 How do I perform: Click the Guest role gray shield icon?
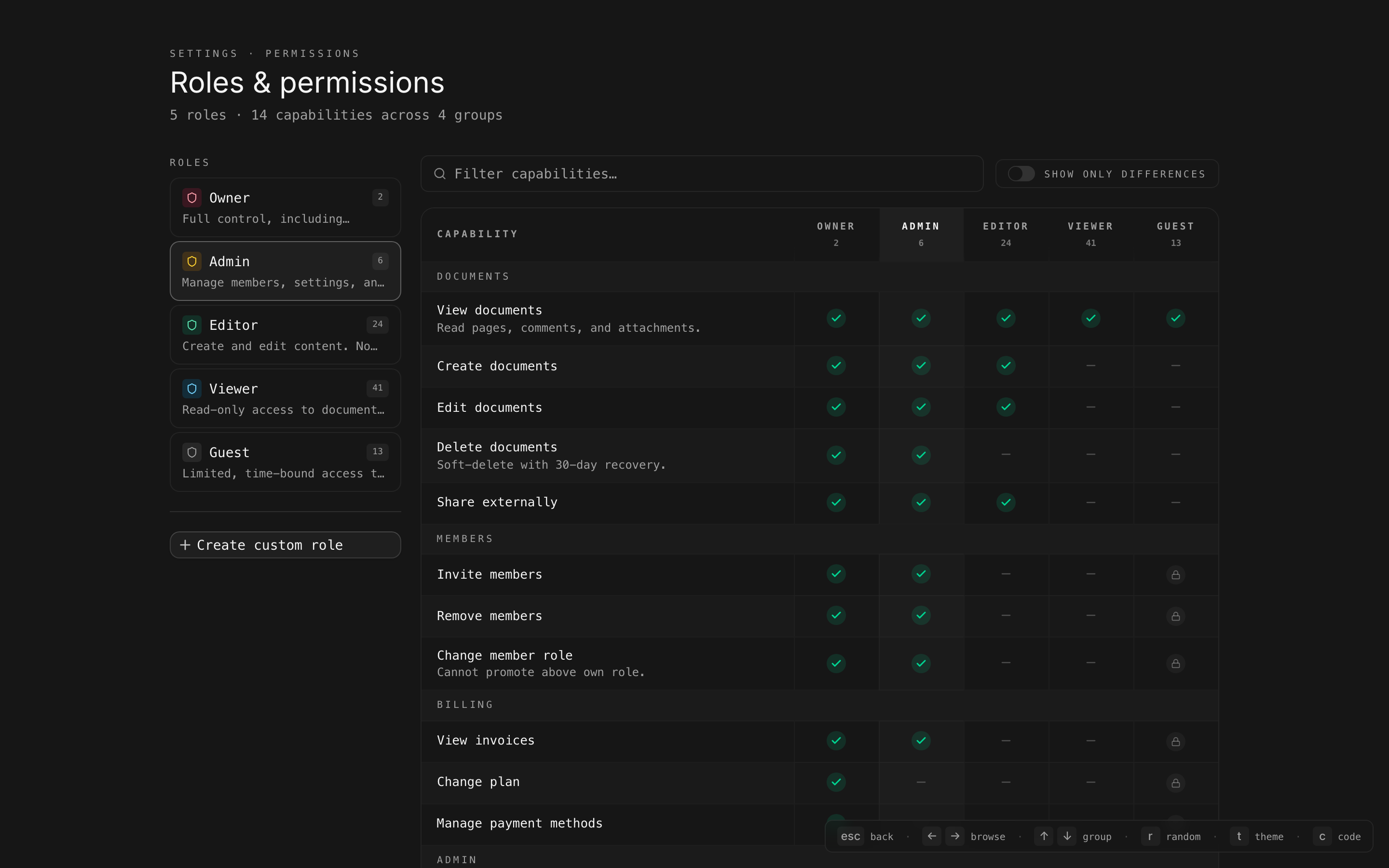(191, 452)
